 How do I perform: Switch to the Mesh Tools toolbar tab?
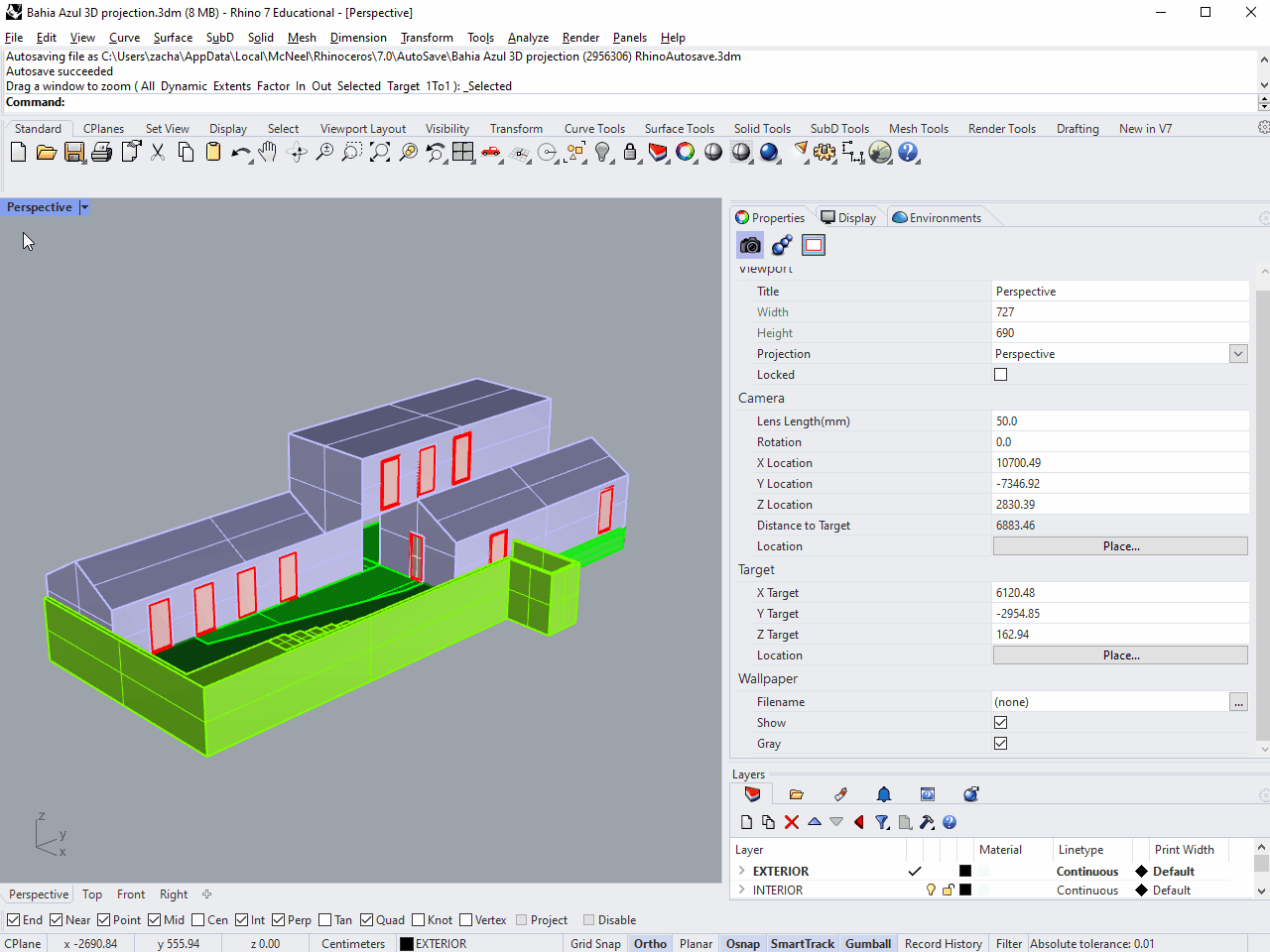pos(918,129)
